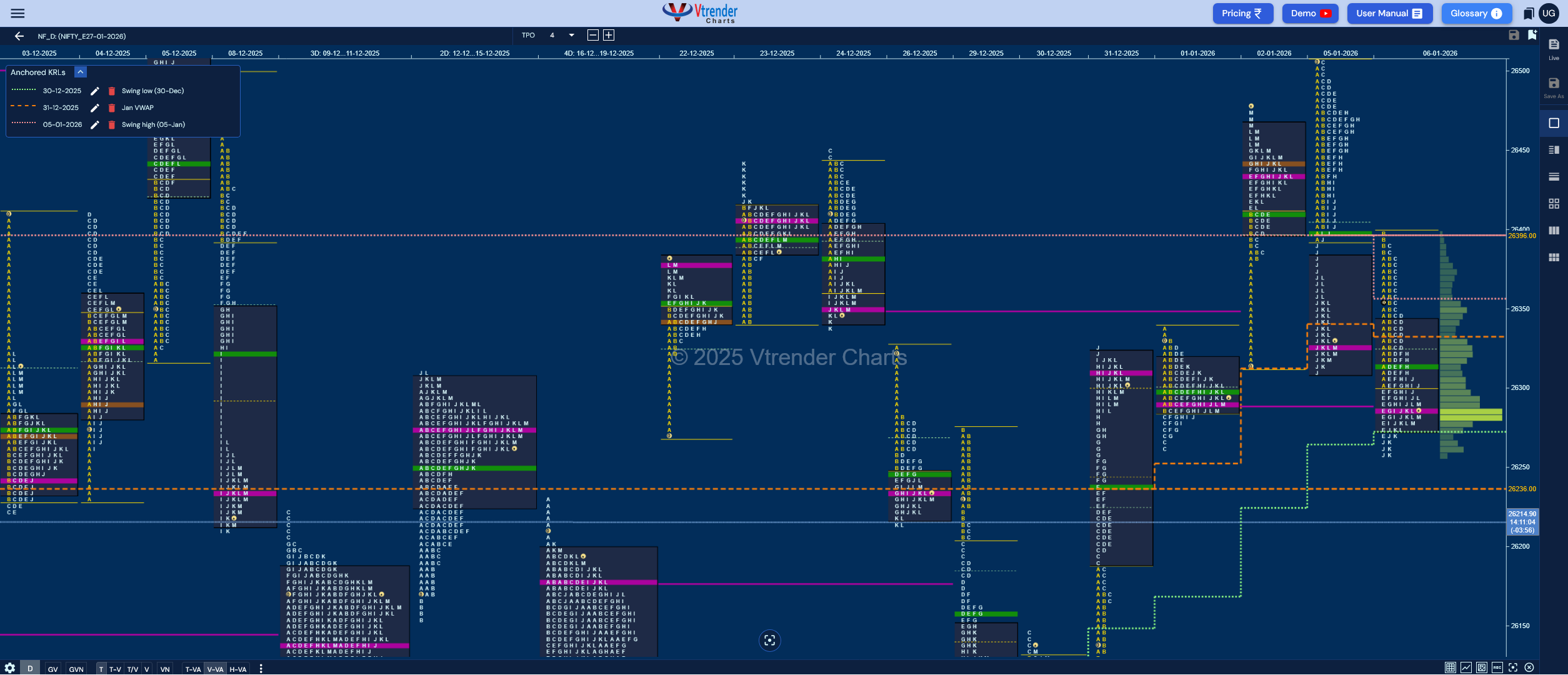The width and height of the screenshot is (1568, 675).
Task: Open the TPO size dropdown arrow
Action: coord(571,36)
